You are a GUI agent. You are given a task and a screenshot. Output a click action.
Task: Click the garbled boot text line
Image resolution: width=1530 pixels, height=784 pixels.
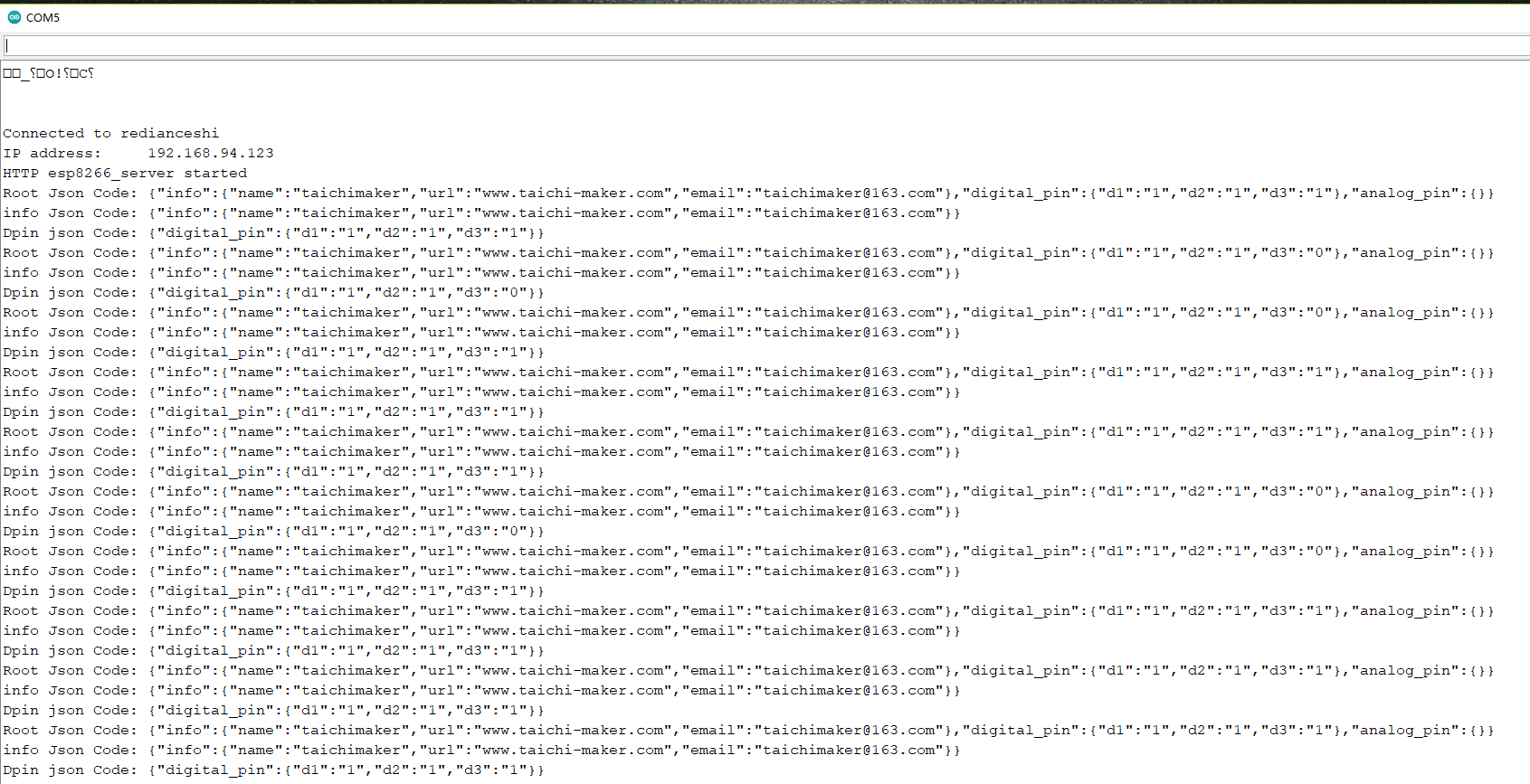49,73
